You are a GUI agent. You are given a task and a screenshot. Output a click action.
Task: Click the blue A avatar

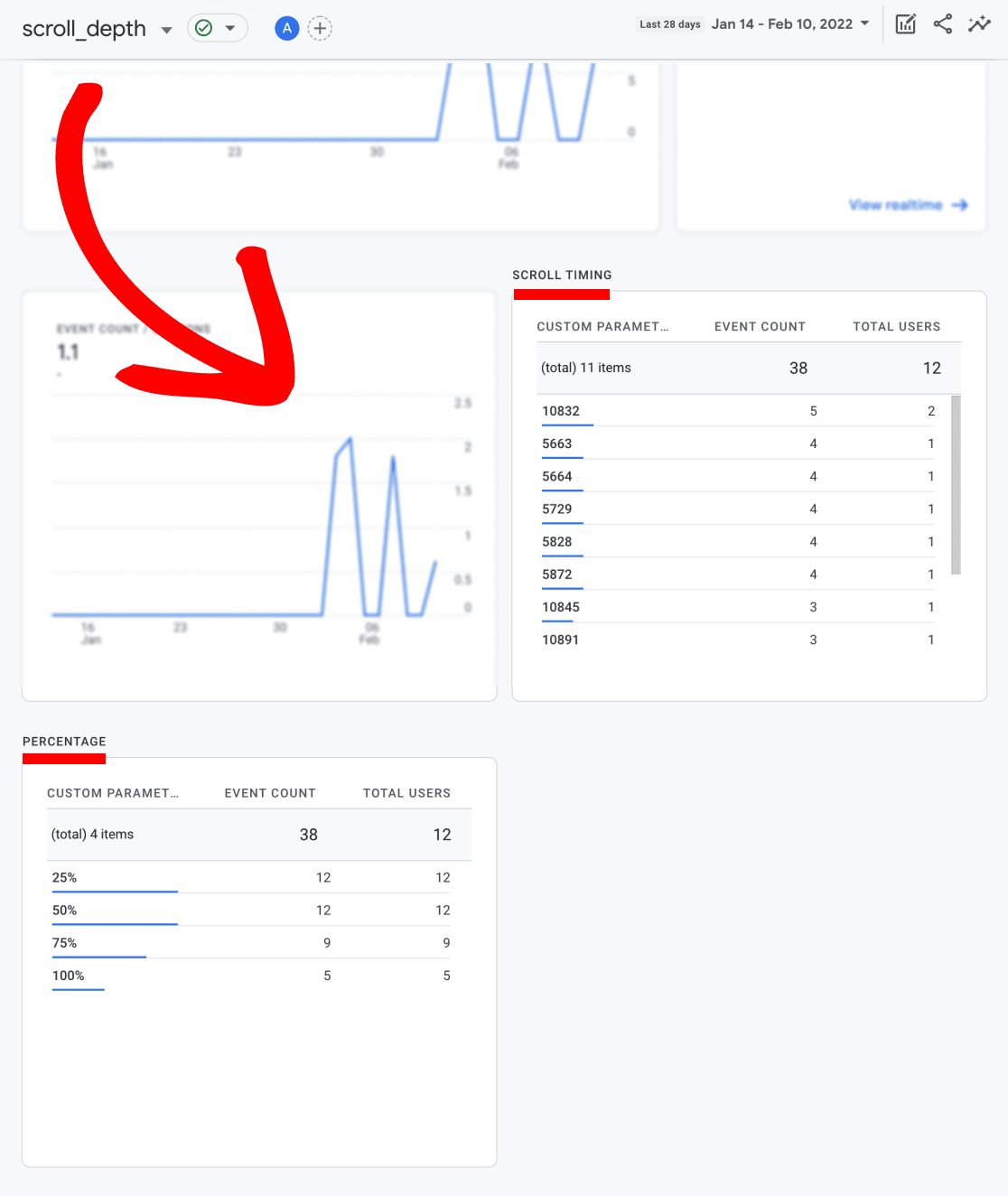(286, 28)
